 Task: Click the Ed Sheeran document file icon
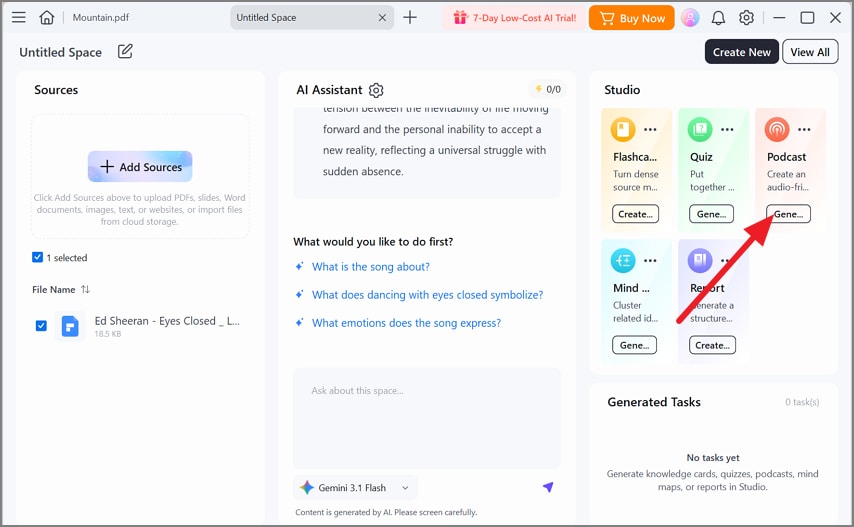click(70, 326)
